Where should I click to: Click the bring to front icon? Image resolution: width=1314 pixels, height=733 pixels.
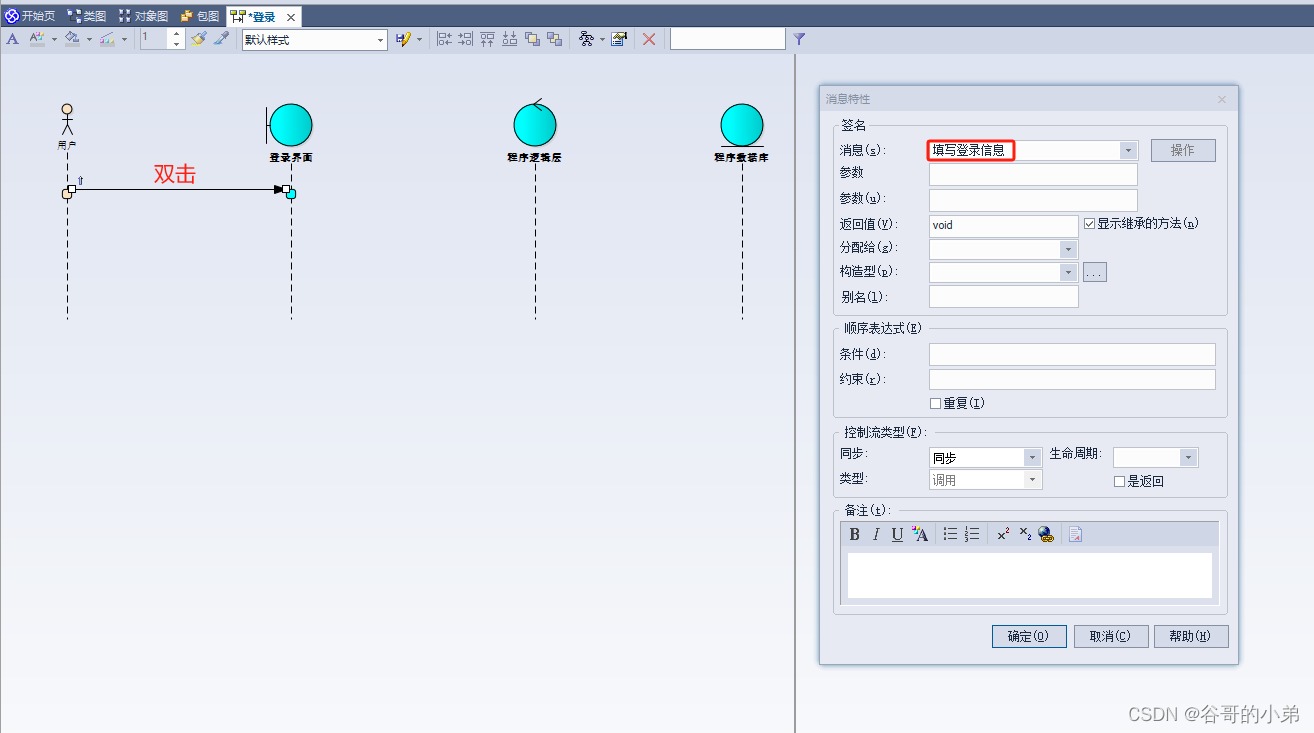(532, 39)
